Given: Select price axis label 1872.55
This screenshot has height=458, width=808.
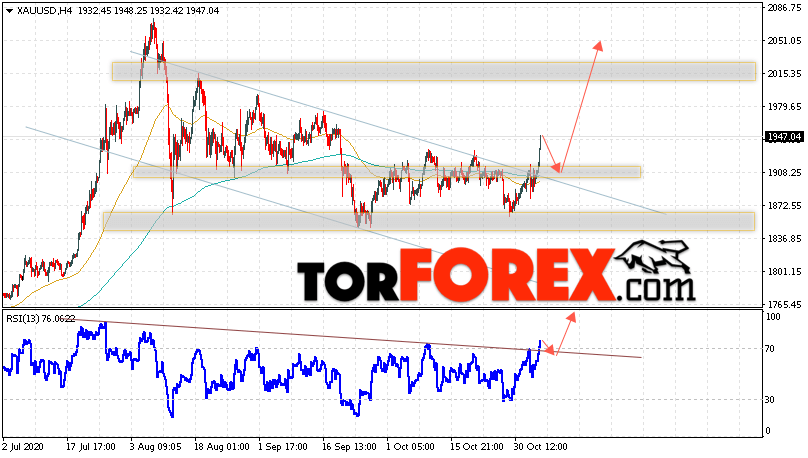Looking at the screenshot, I should click(x=784, y=206).
